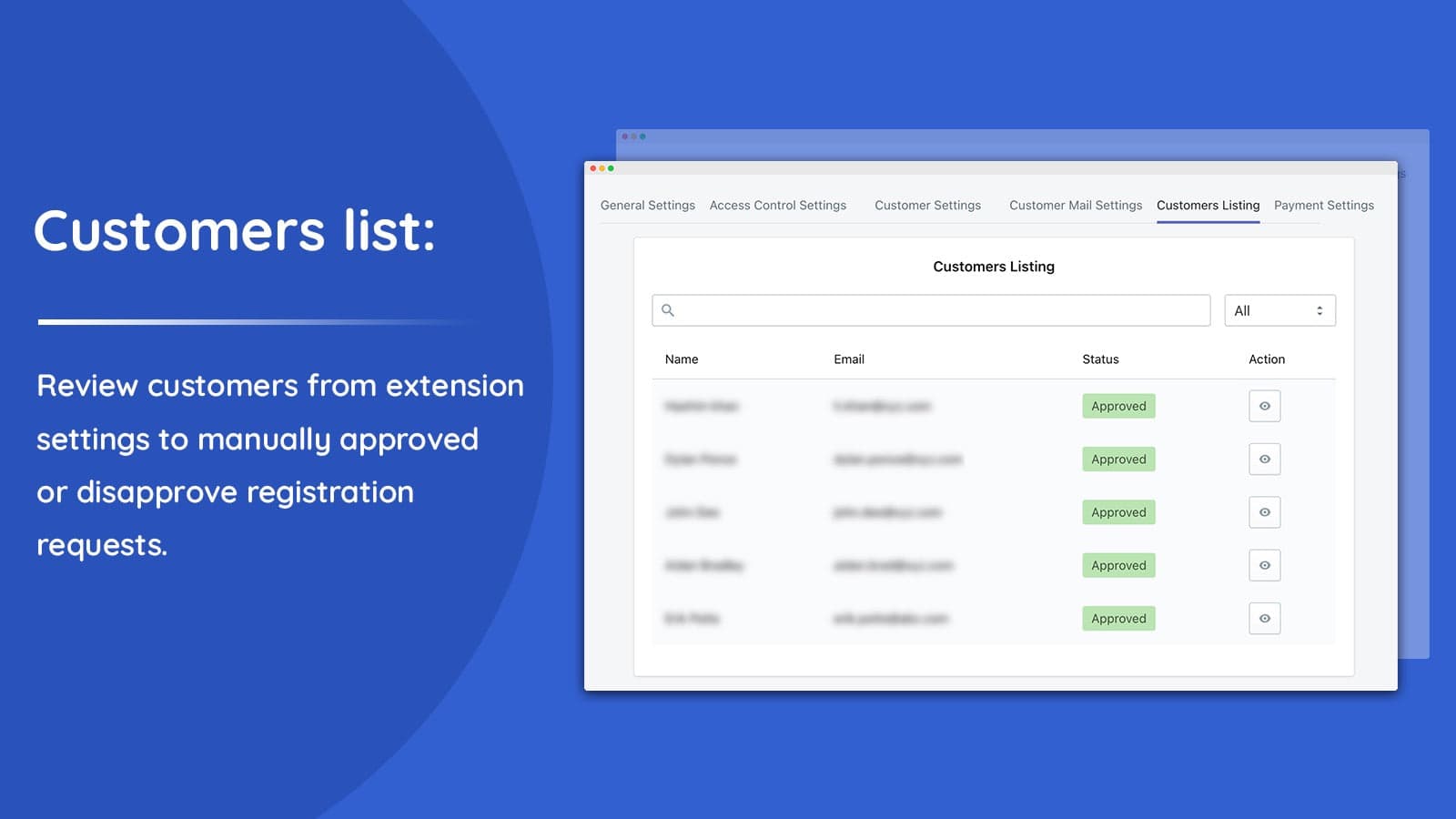Click Approved badge in first row

click(x=1118, y=406)
